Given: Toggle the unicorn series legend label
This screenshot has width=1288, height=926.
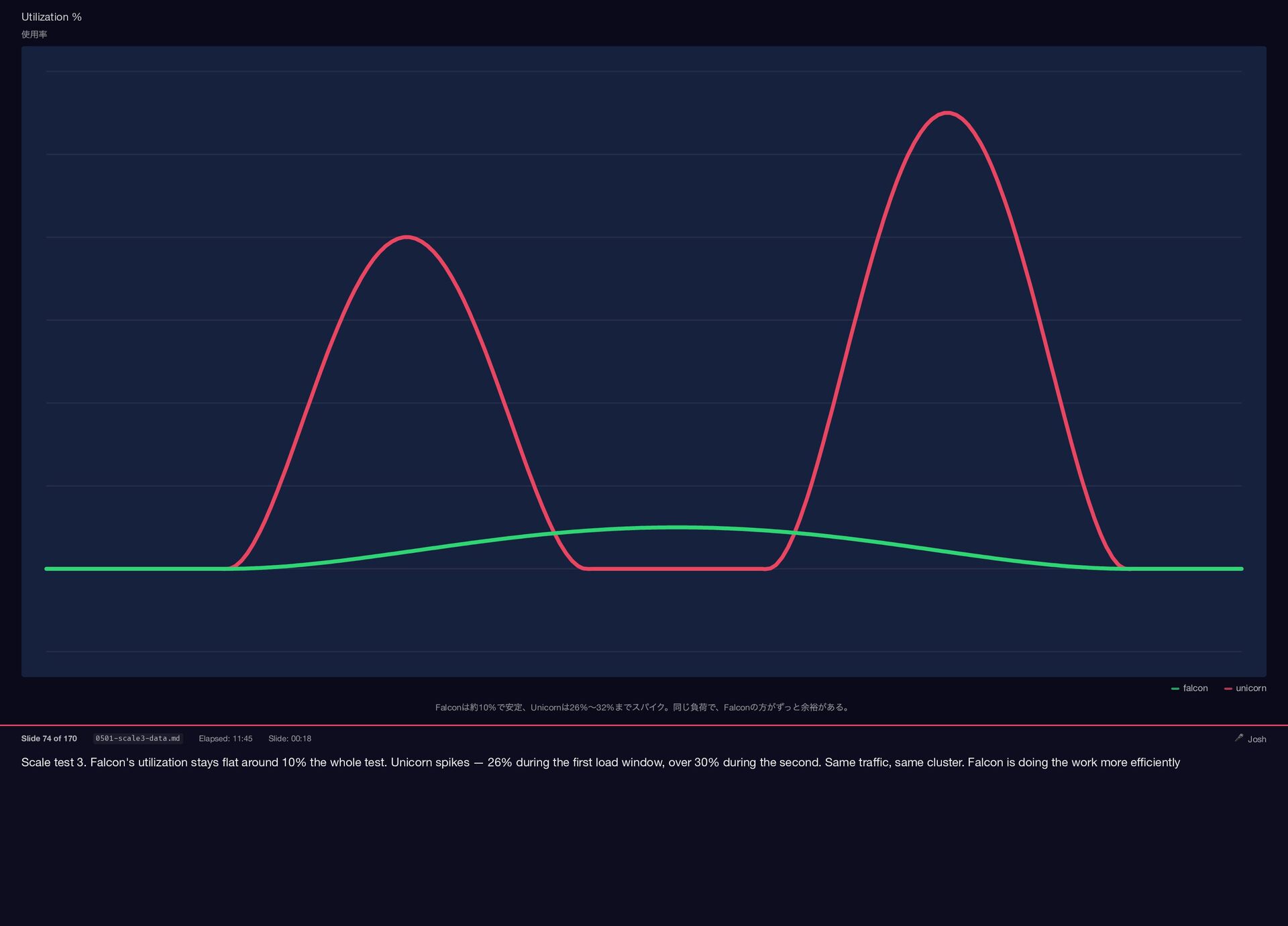Looking at the screenshot, I should (1250, 688).
